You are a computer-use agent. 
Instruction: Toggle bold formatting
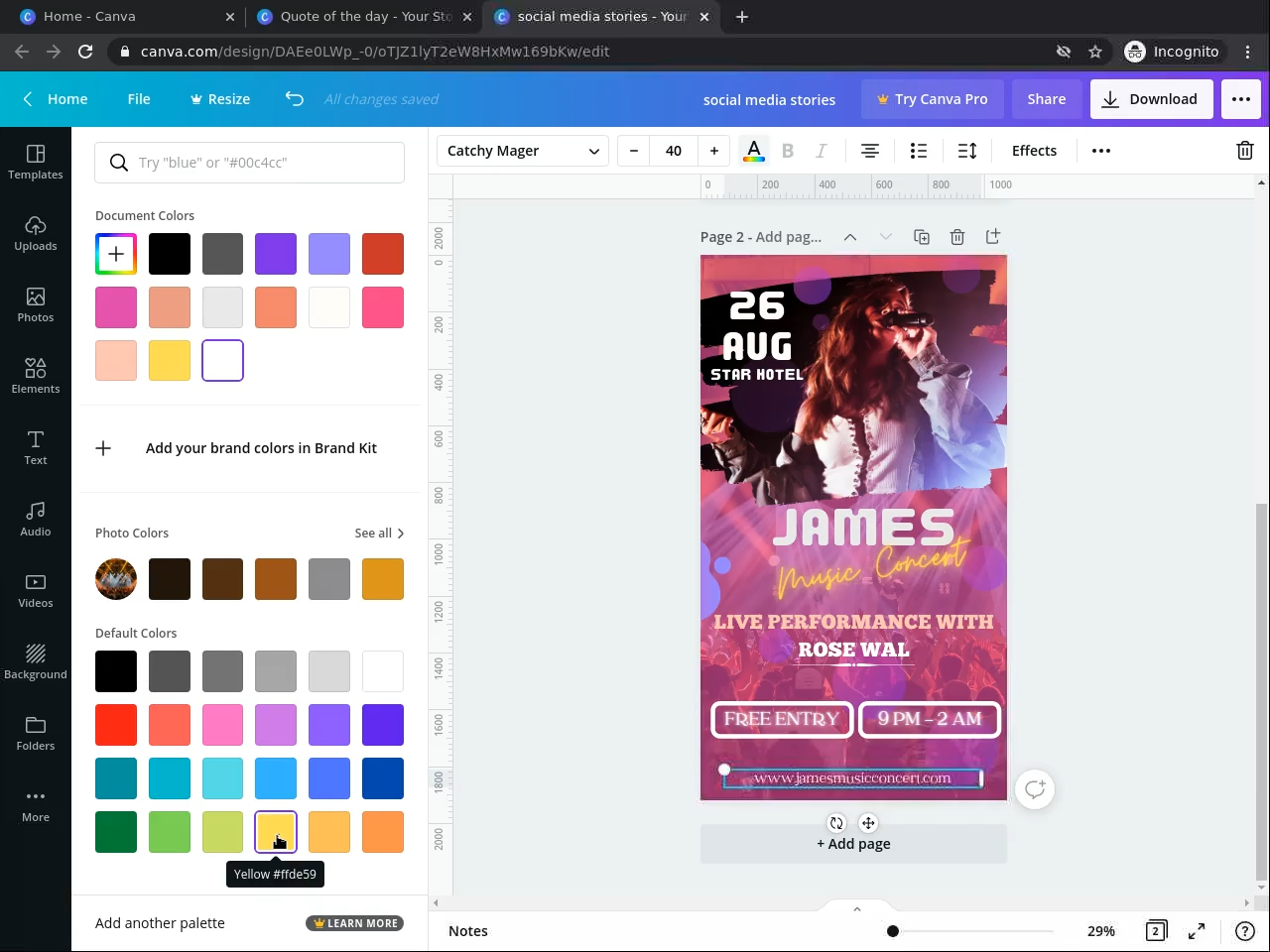[x=788, y=151]
